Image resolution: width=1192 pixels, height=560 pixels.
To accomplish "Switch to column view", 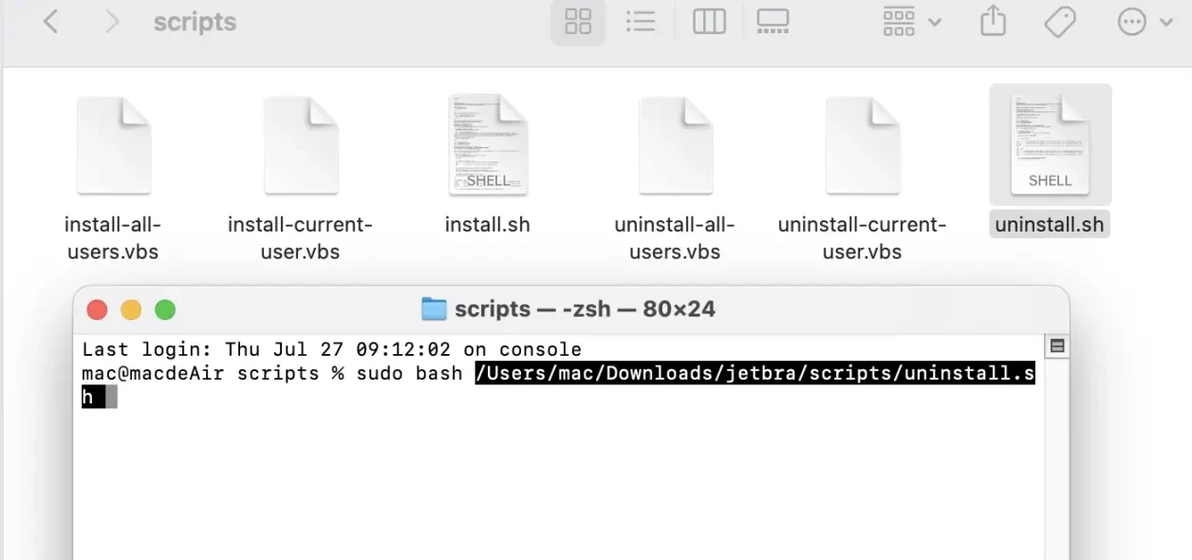I will (x=709, y=22).
